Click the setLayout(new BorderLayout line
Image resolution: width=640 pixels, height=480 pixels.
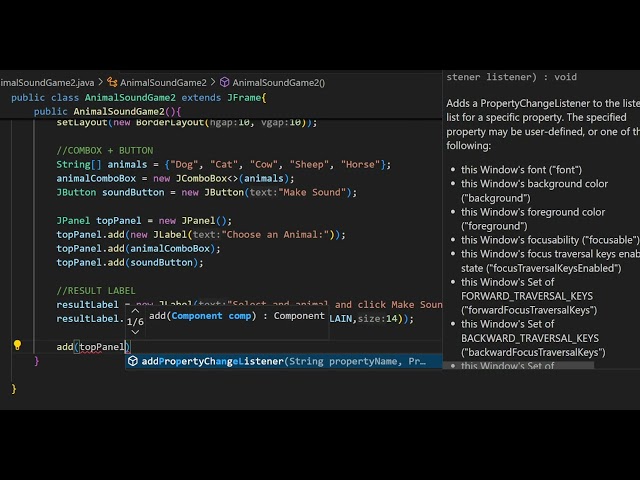187,122
